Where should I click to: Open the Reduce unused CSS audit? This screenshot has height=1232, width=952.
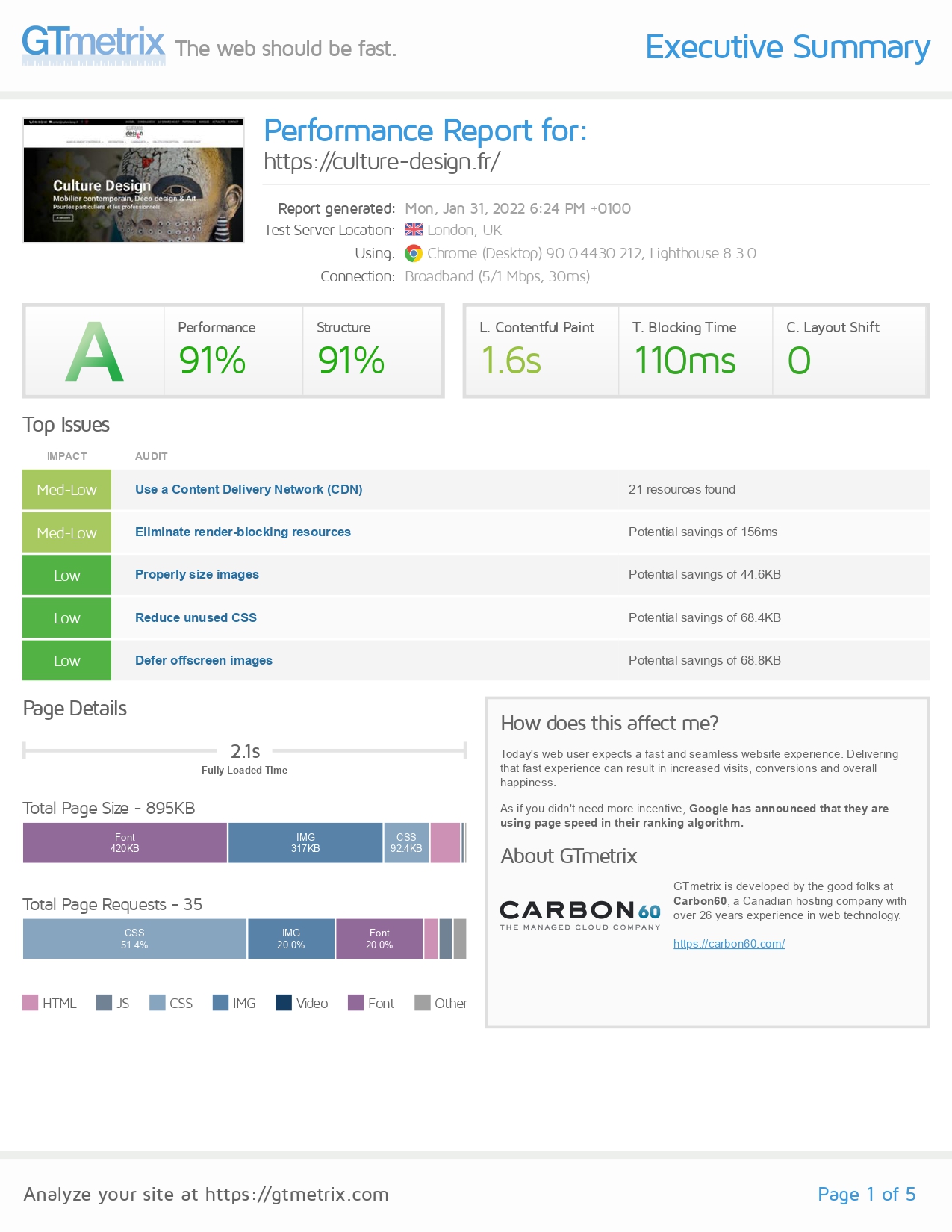pyautogui.click(x=196, y=617)
